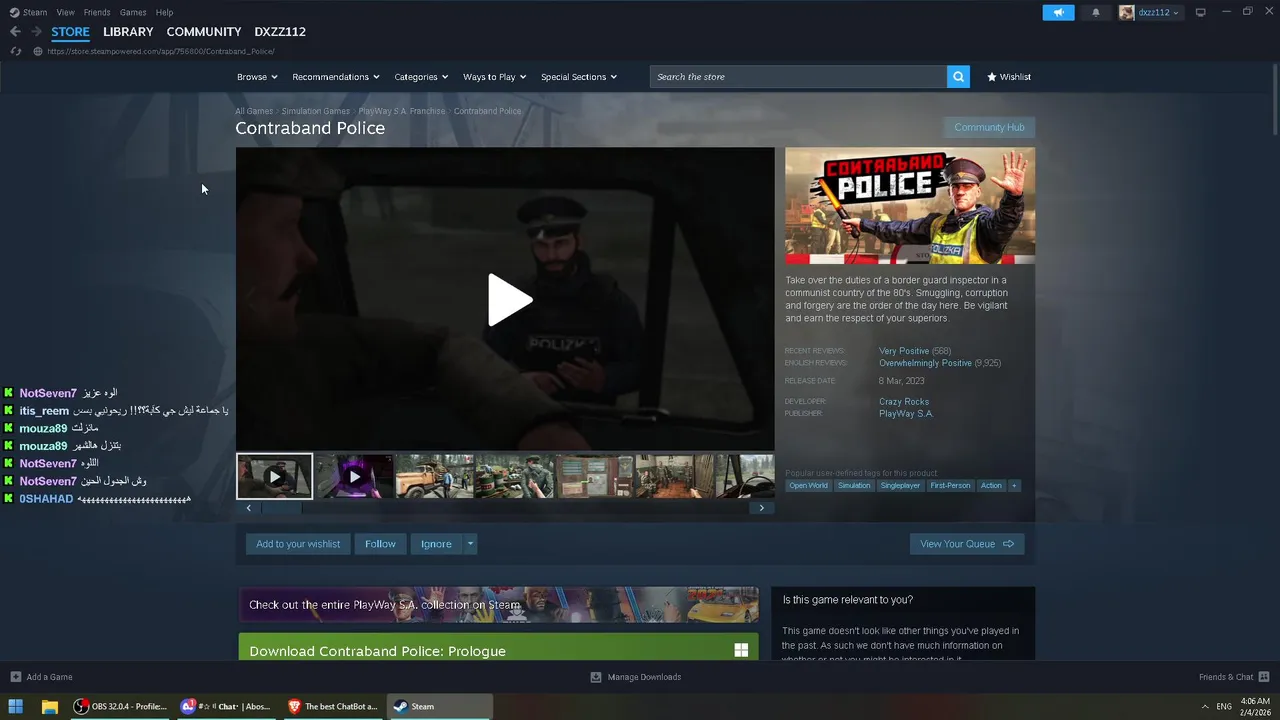Open the PlayWay S.A. collection banner
This screenshot has width=1280, height=720.
[x=498, y=604]
